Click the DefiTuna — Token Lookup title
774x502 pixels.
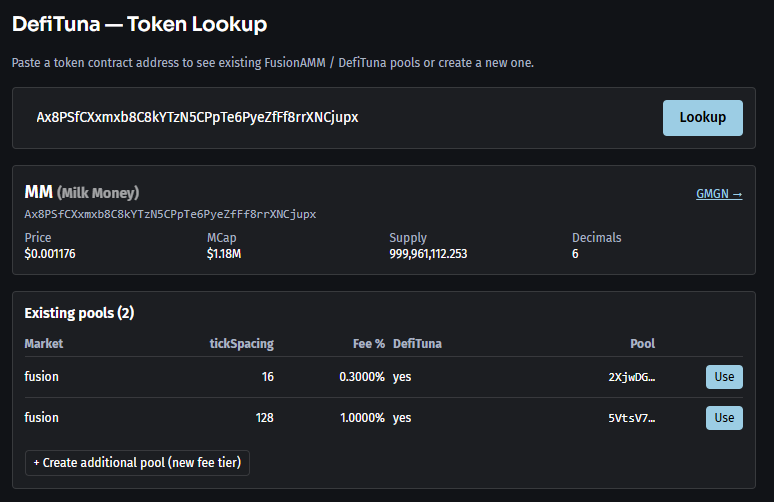[x=140, y=24]
